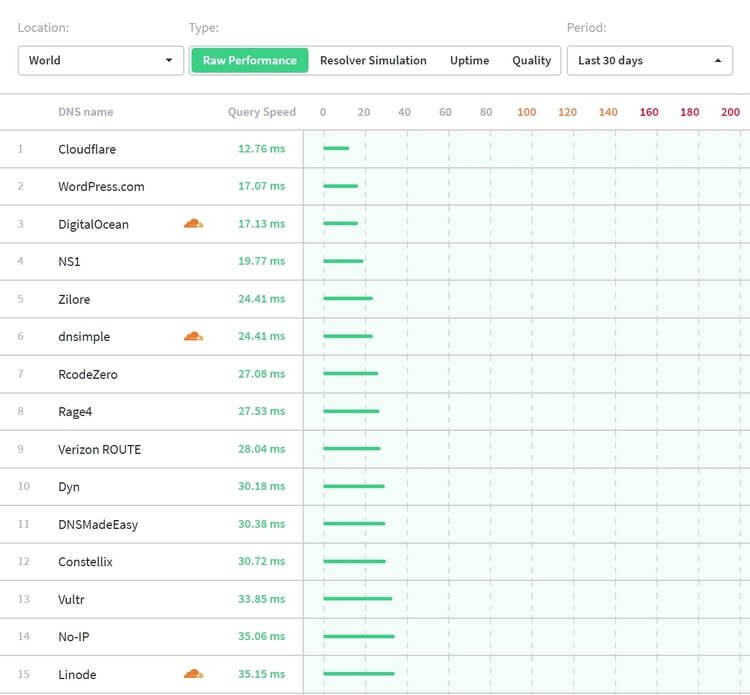Click the 35.06 ms speed value
750x695 pixels.
[x=262, y=637]
